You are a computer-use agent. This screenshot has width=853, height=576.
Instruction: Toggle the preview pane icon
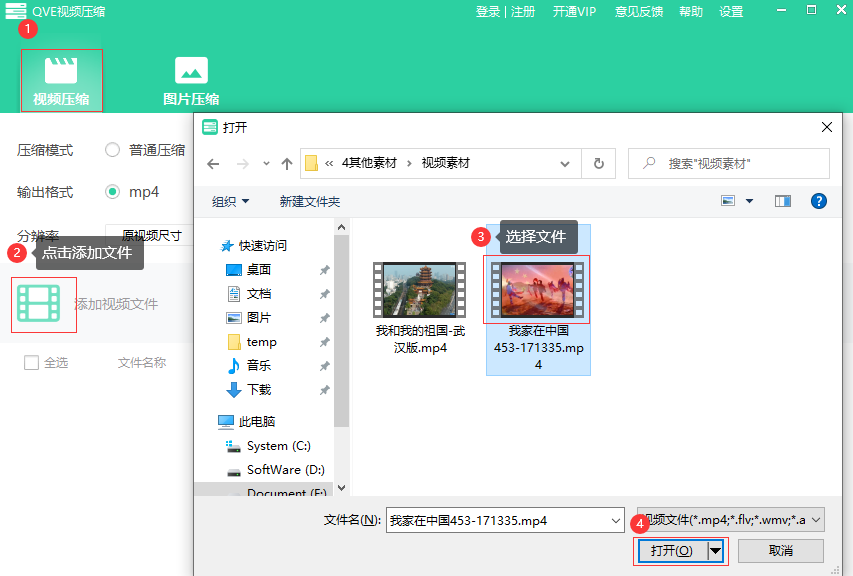point(783,201)
